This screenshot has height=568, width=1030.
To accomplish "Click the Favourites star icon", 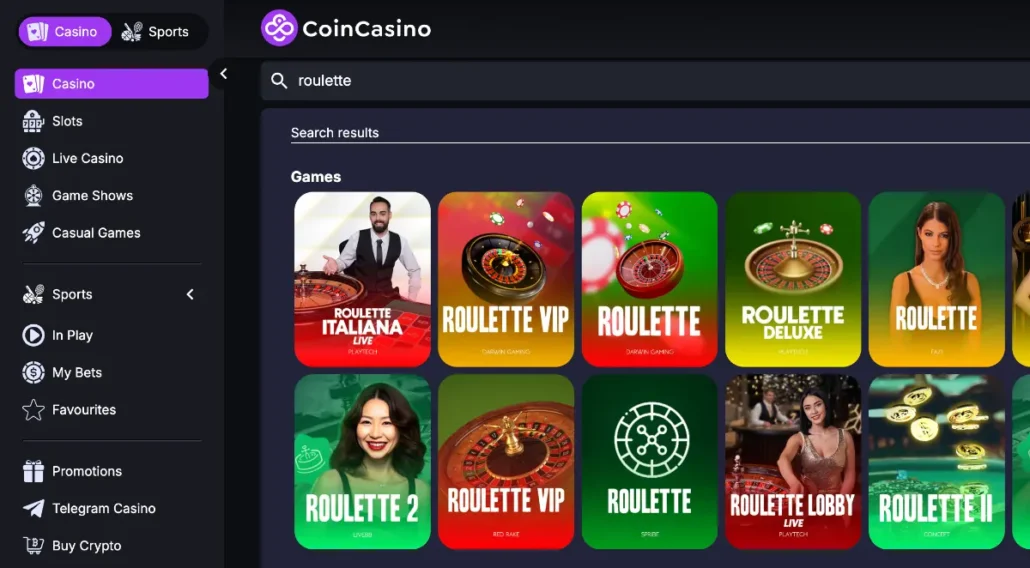I will tap(33, 410).
